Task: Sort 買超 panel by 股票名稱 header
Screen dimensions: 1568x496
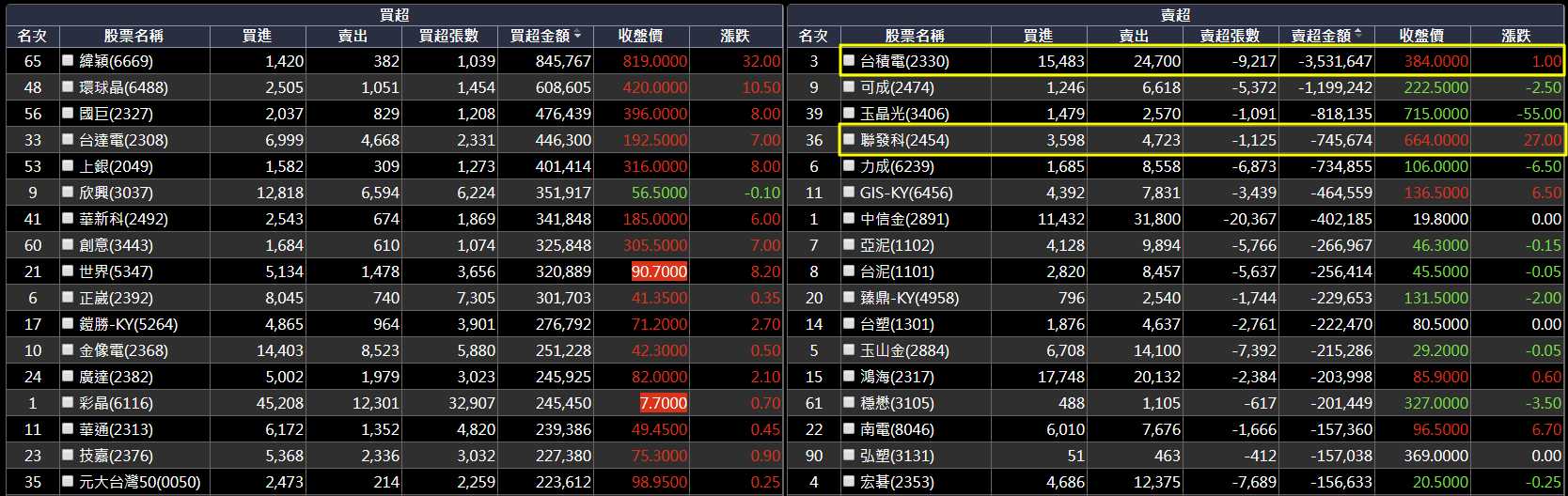Action: (133, 36)
